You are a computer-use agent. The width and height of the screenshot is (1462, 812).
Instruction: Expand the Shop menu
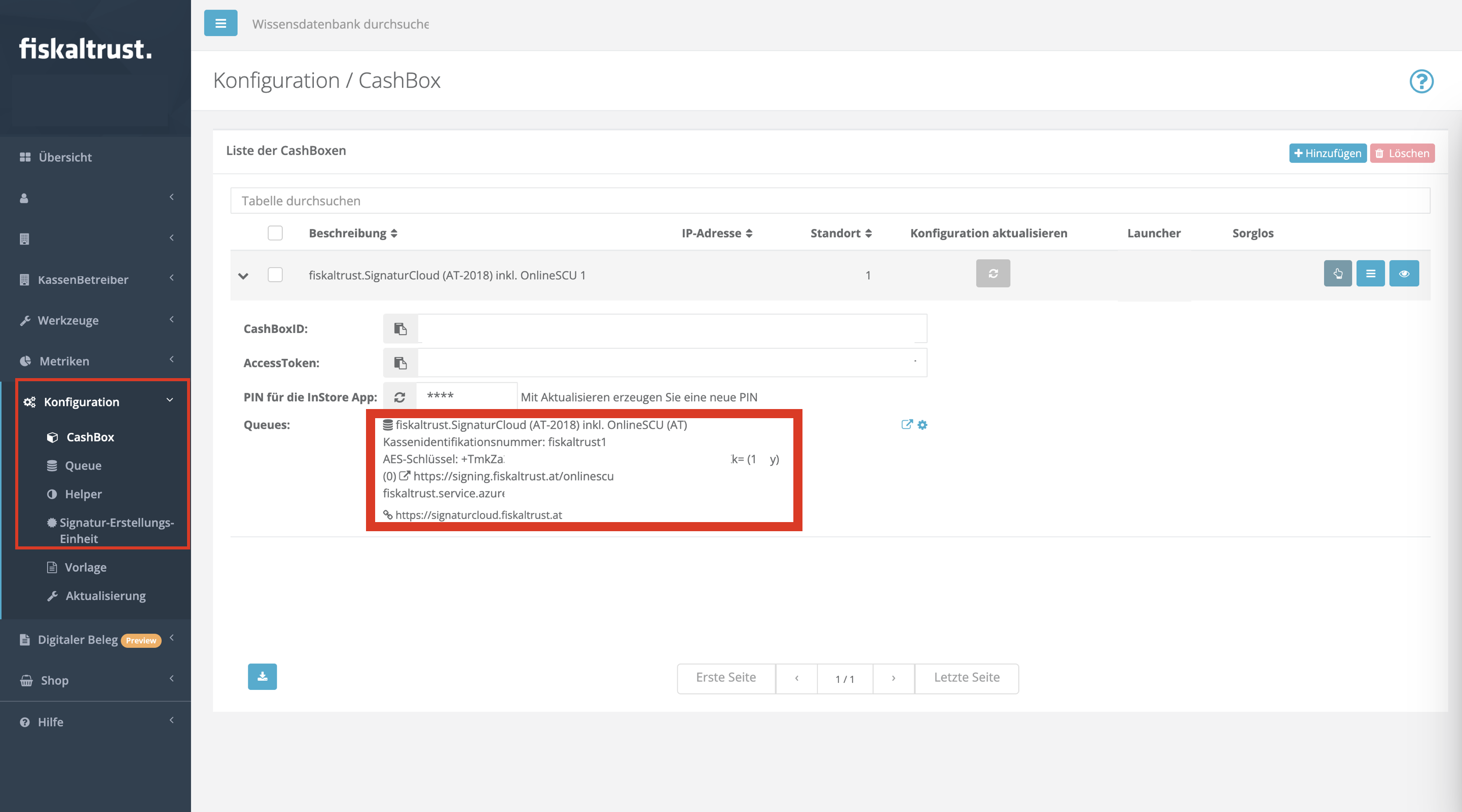click(x=95, y=680)
